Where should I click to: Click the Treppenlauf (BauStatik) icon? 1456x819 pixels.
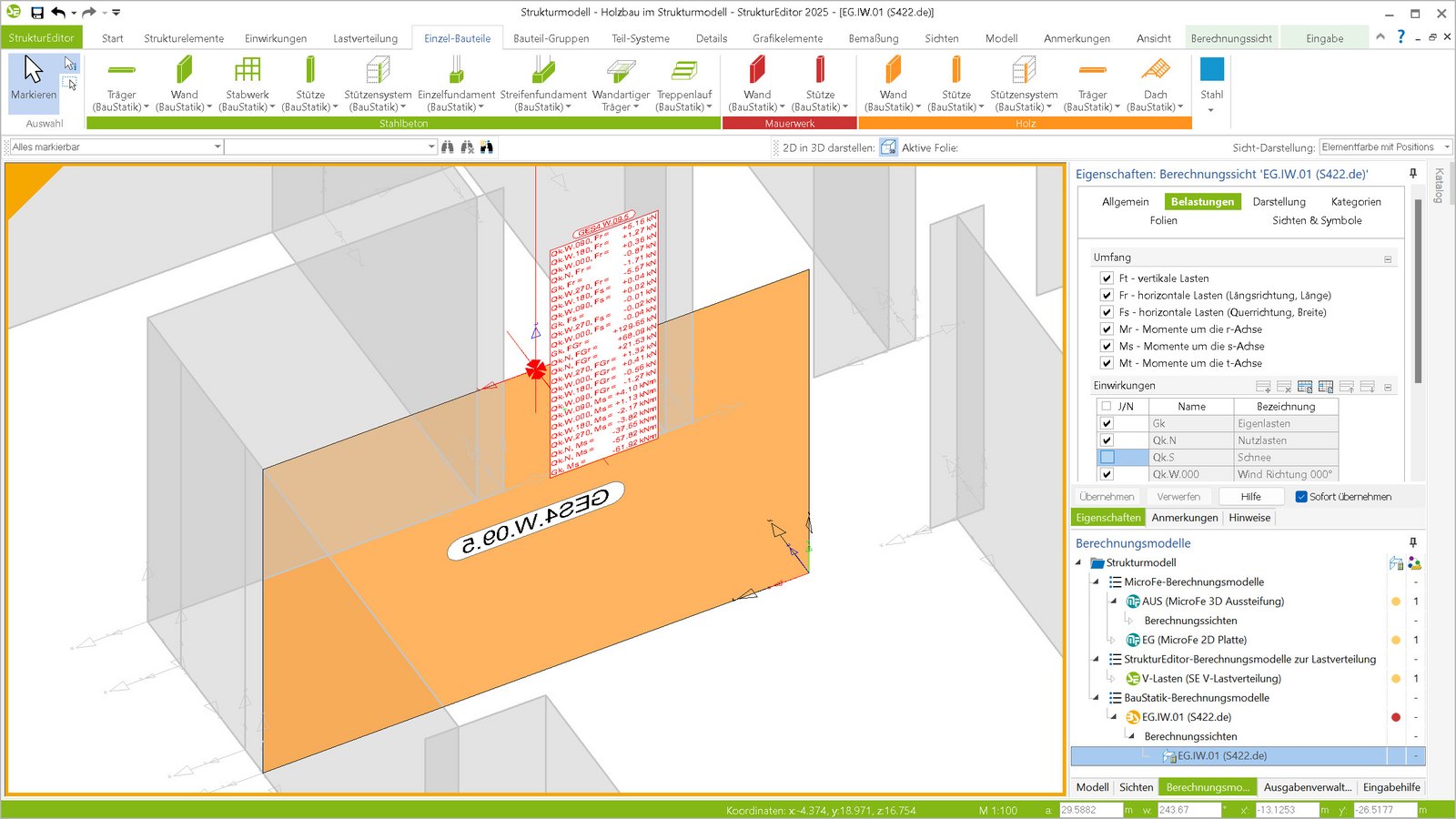(x=684, y=71)
